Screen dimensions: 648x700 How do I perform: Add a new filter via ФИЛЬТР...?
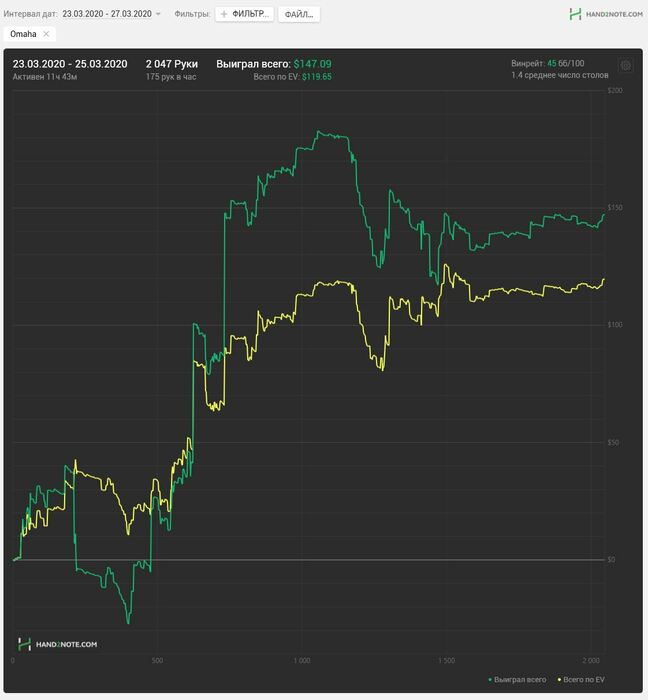245,14
